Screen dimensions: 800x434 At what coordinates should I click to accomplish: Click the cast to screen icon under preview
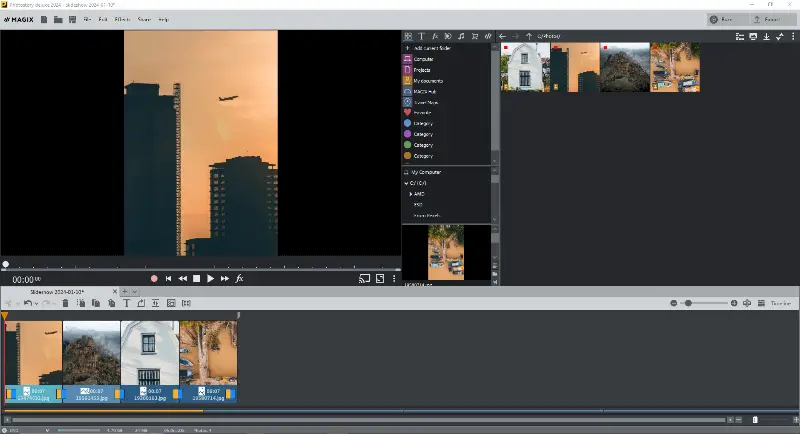tap(364, 278)
